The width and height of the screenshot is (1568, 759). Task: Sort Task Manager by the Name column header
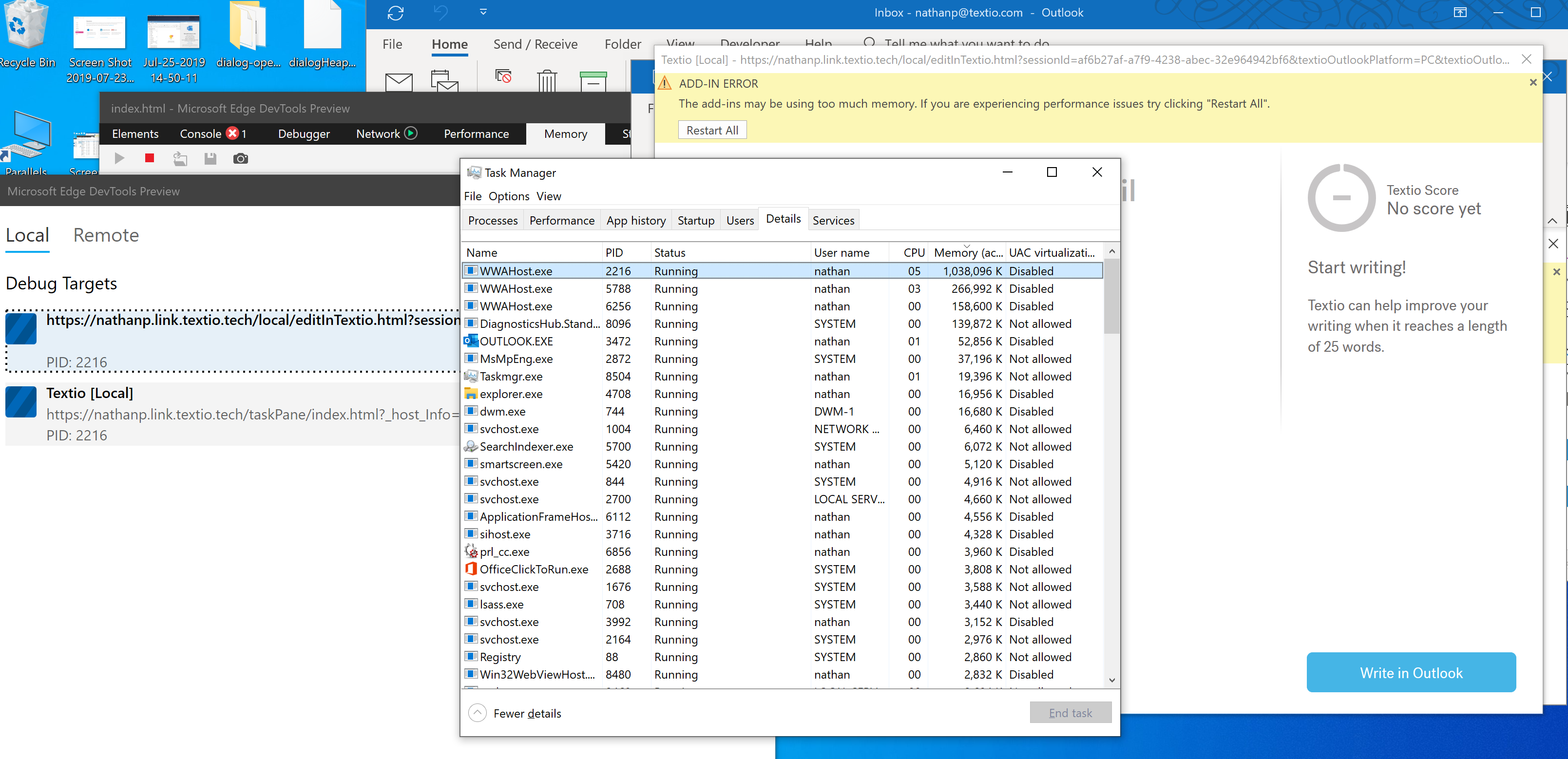point(532,253)
